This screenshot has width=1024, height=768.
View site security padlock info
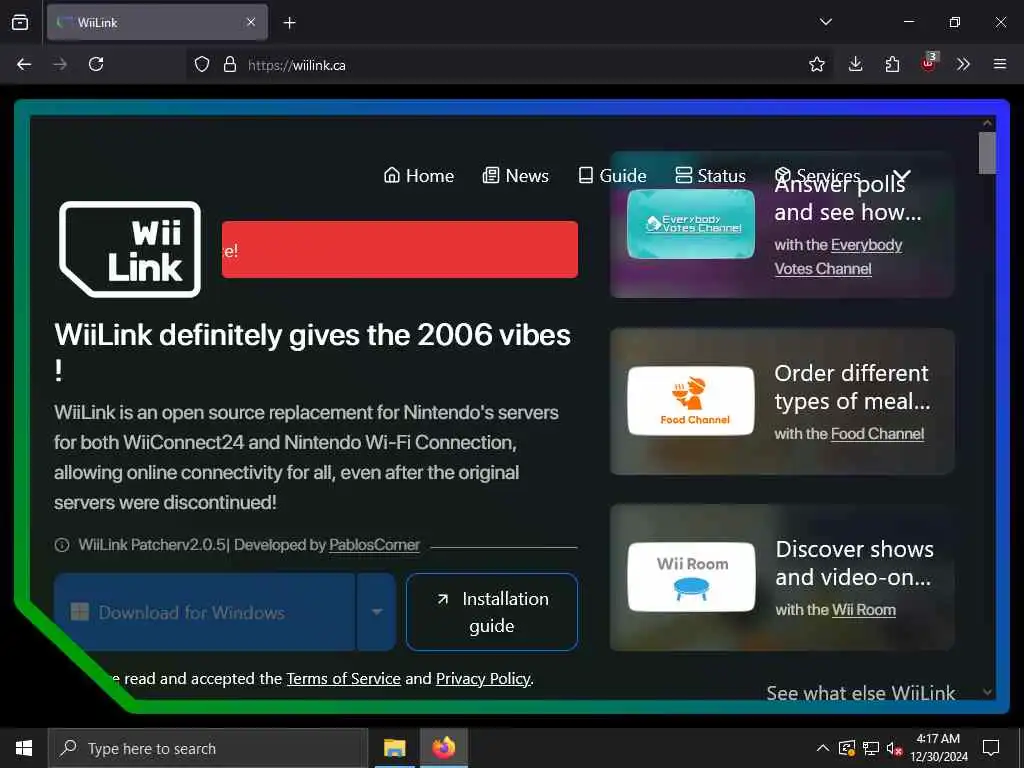pos(229,65)
